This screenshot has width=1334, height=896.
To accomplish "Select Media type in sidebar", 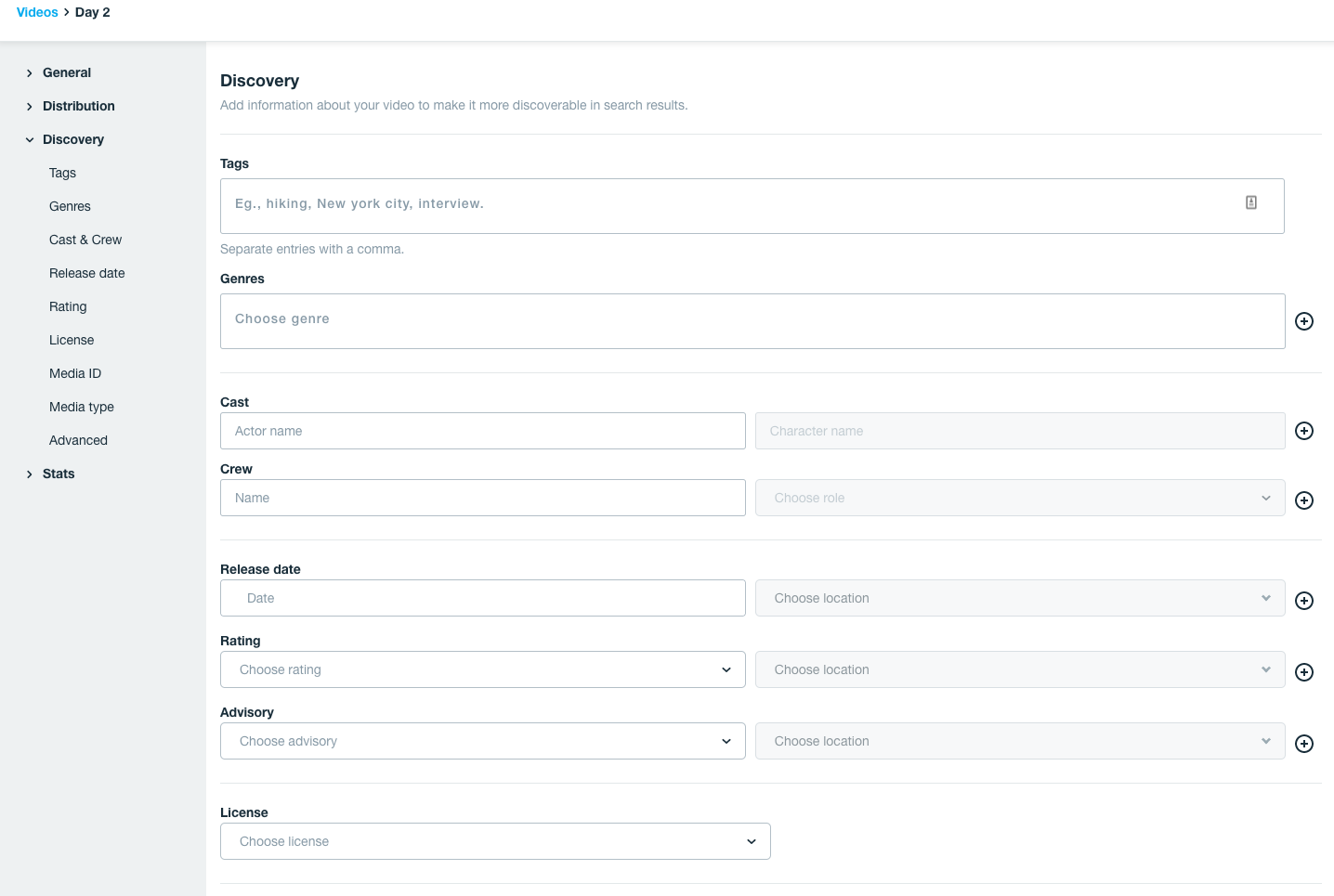I will click(82, 407).
